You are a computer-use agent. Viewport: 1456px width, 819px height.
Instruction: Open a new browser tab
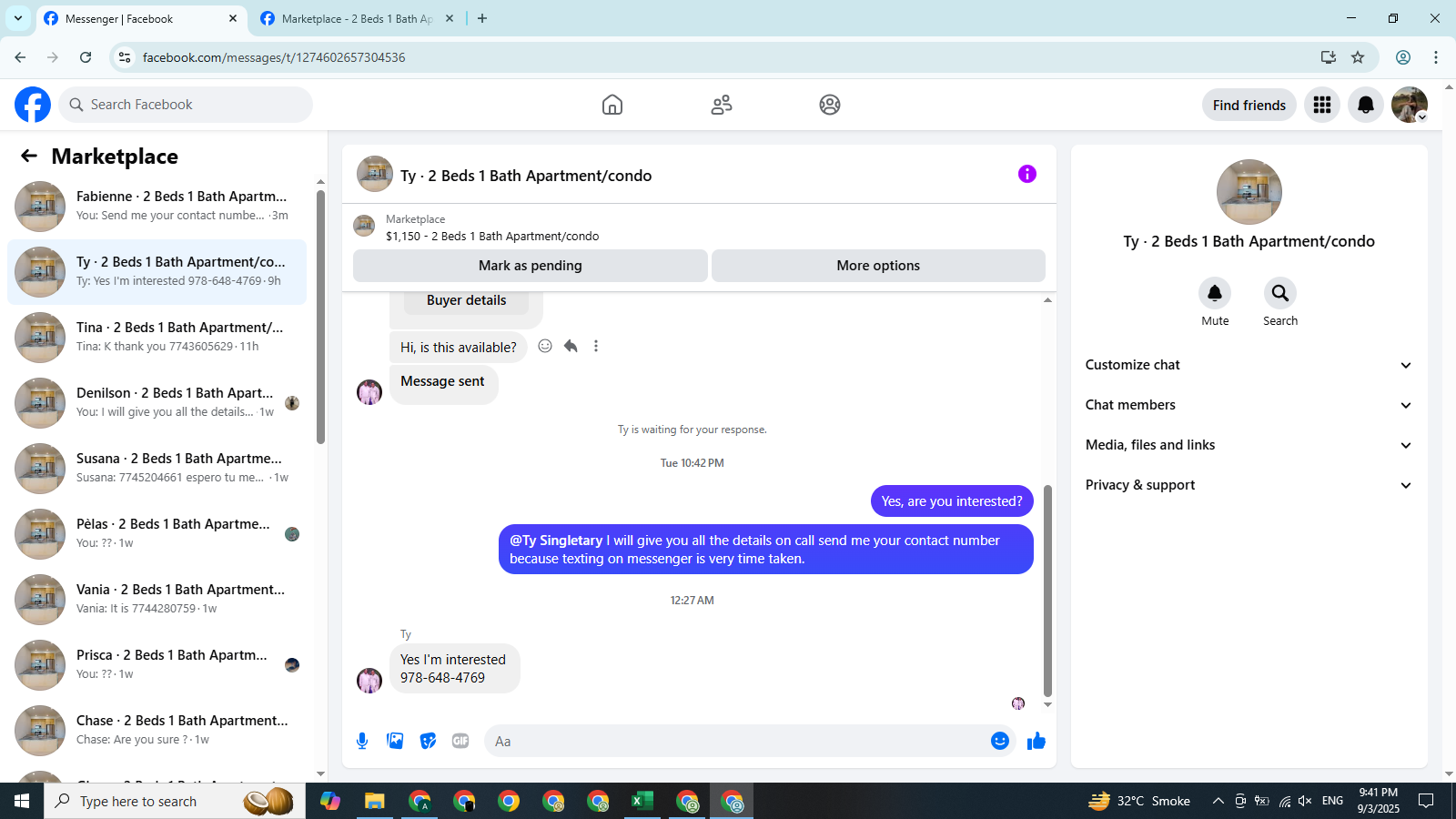[x=482, y=18]
